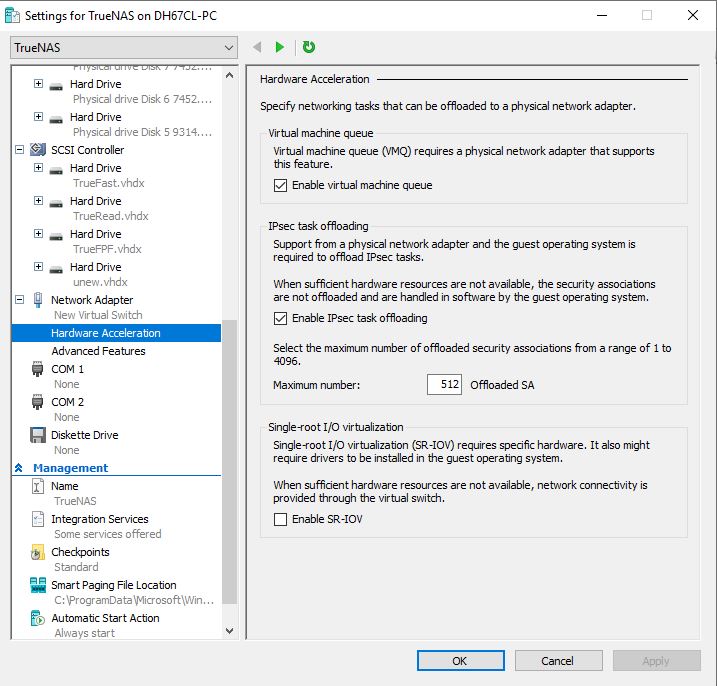717x686 pixels.
Task: Click the OK button
Action: tap(459, 661)
